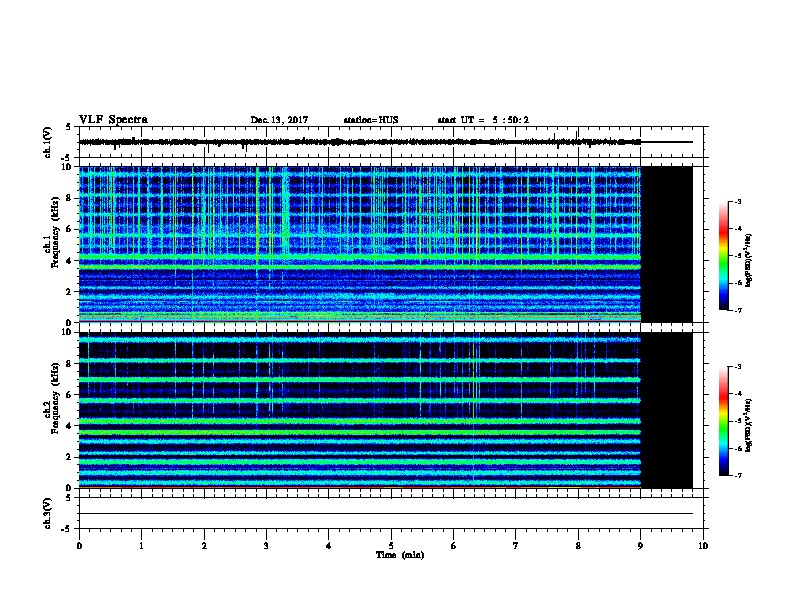Click the "-5" tick on ch.3(V) amplitude axis
This screenshot has width=792, height=612.
[x=67, y=529]
